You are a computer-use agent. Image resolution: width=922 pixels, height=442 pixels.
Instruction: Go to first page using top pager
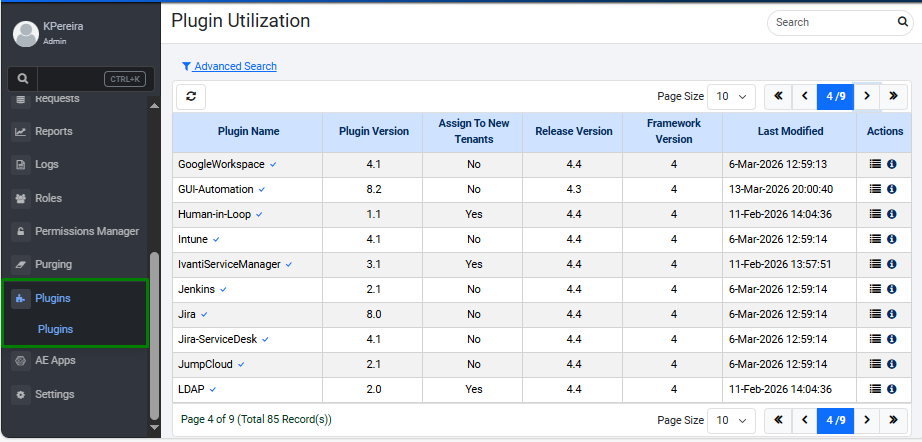[778, 96]
